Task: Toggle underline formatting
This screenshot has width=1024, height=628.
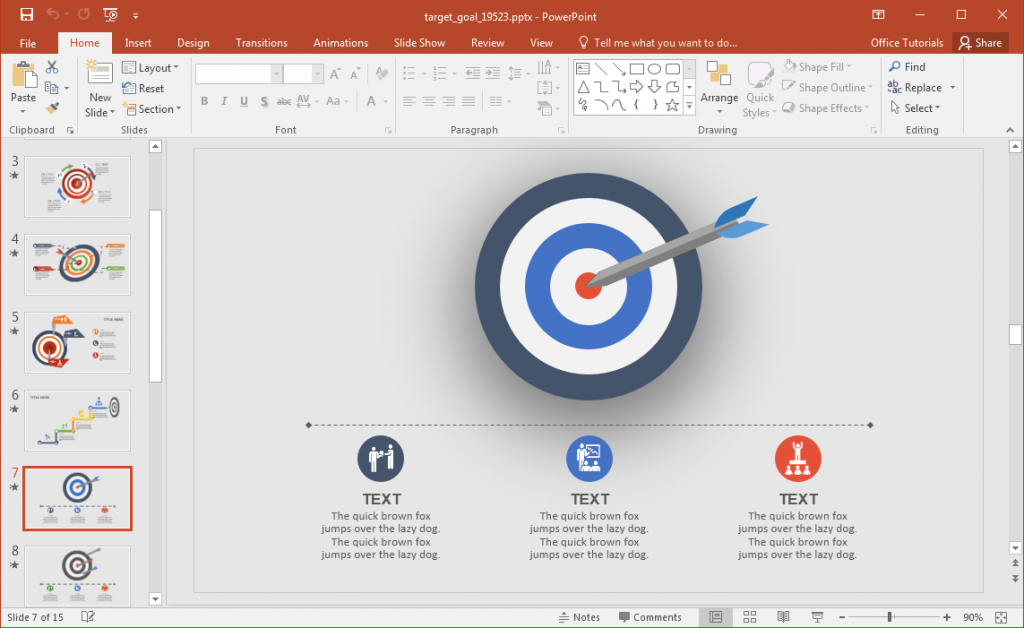Action: coord(244,101)
